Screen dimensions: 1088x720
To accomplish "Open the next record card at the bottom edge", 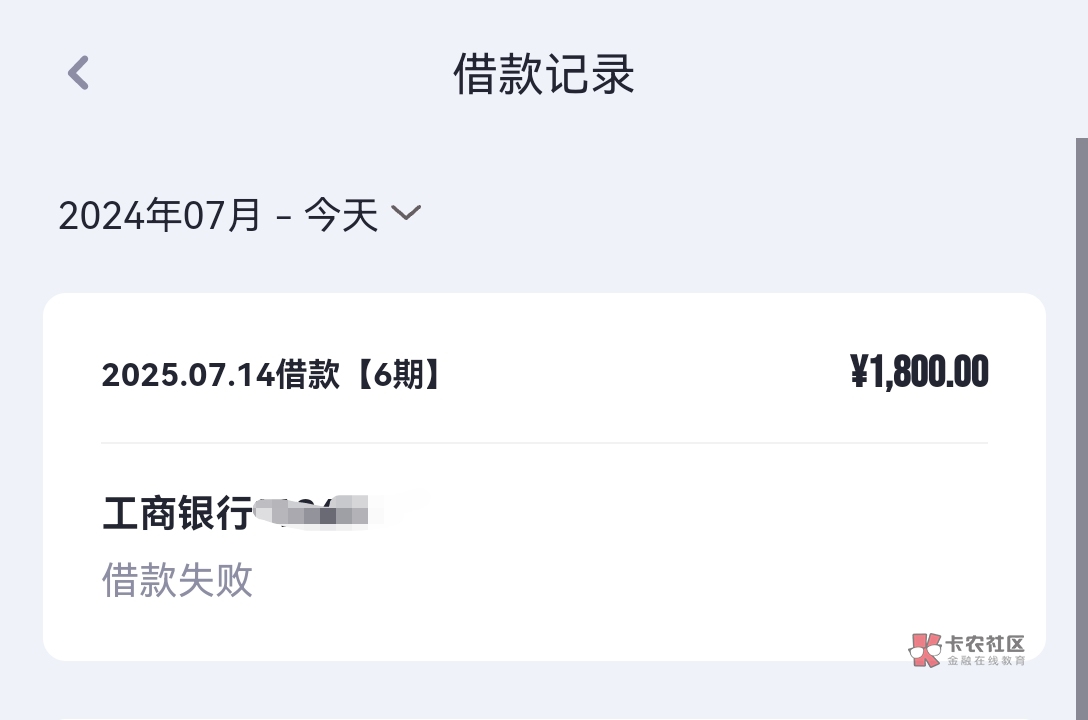I will click(544, 716).
